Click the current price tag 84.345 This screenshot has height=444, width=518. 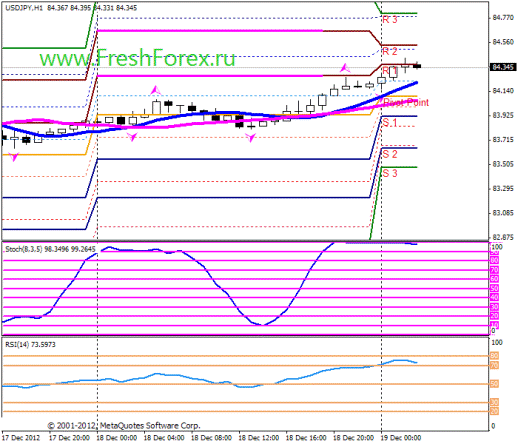click(503, 67)
